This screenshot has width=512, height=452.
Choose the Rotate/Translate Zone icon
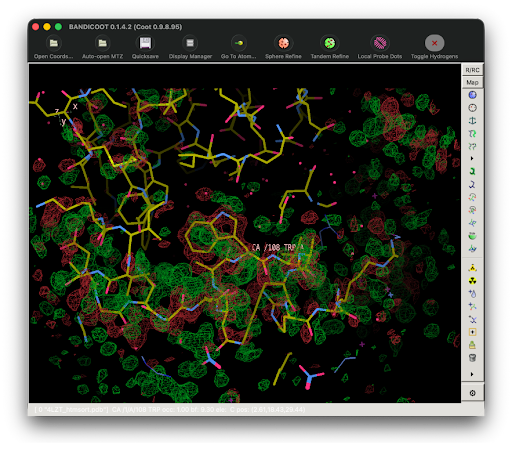click(x=472, y=146)
